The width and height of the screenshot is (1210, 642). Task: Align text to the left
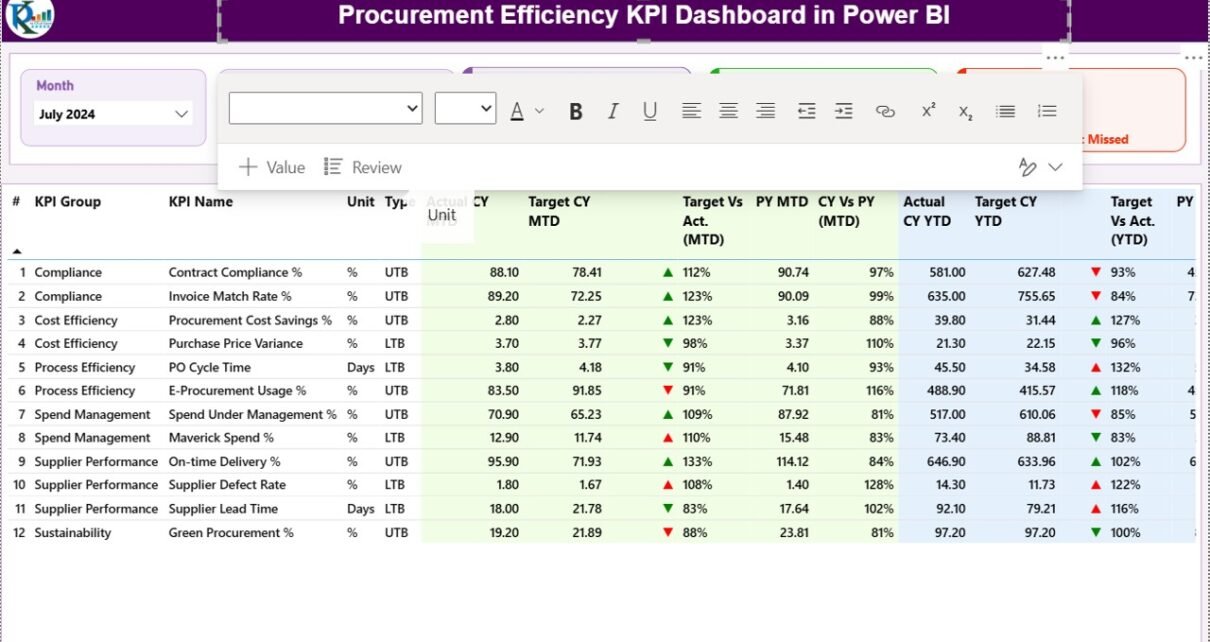pos(691,111)
